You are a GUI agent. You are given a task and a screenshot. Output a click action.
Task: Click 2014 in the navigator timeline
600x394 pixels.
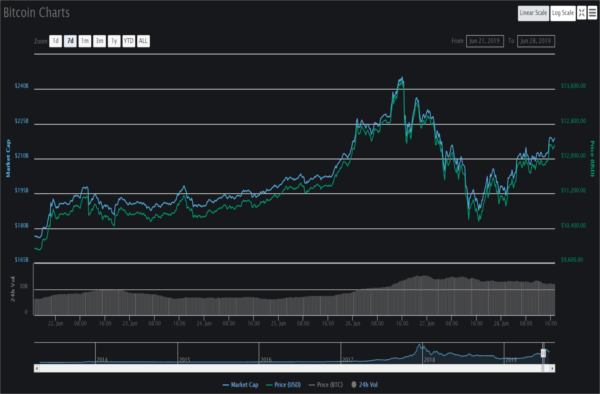point(102,360)
